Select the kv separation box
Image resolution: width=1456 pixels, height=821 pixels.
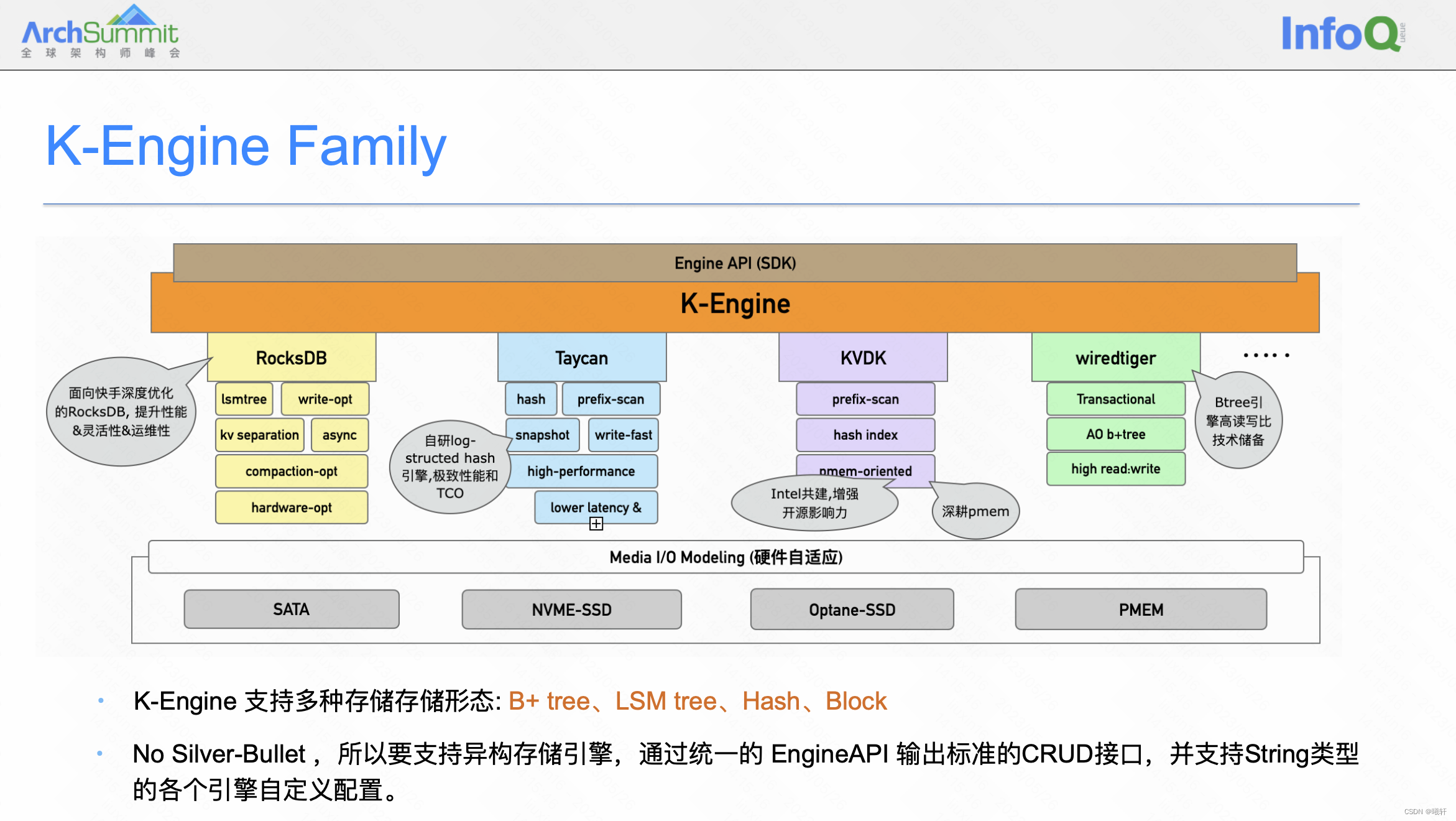point(260,435)
